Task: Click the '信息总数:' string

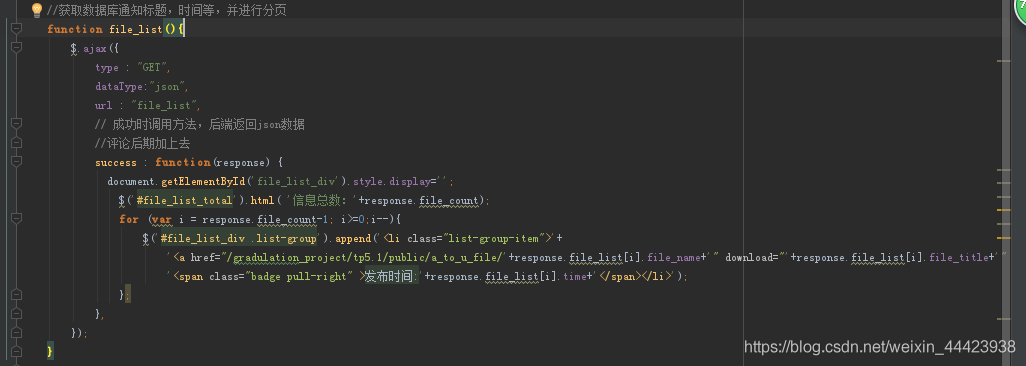Action: click(321, 200)
